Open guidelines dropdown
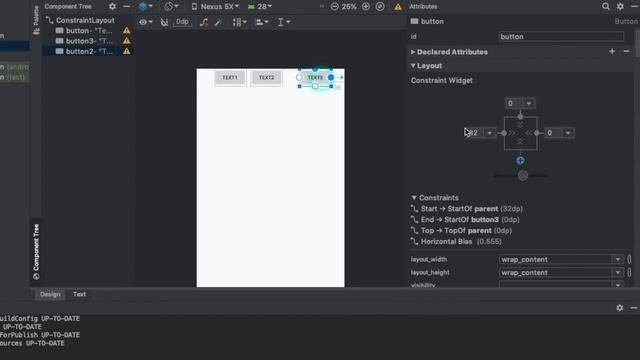This screenshot has height=360, width=640. click(284, 22)
